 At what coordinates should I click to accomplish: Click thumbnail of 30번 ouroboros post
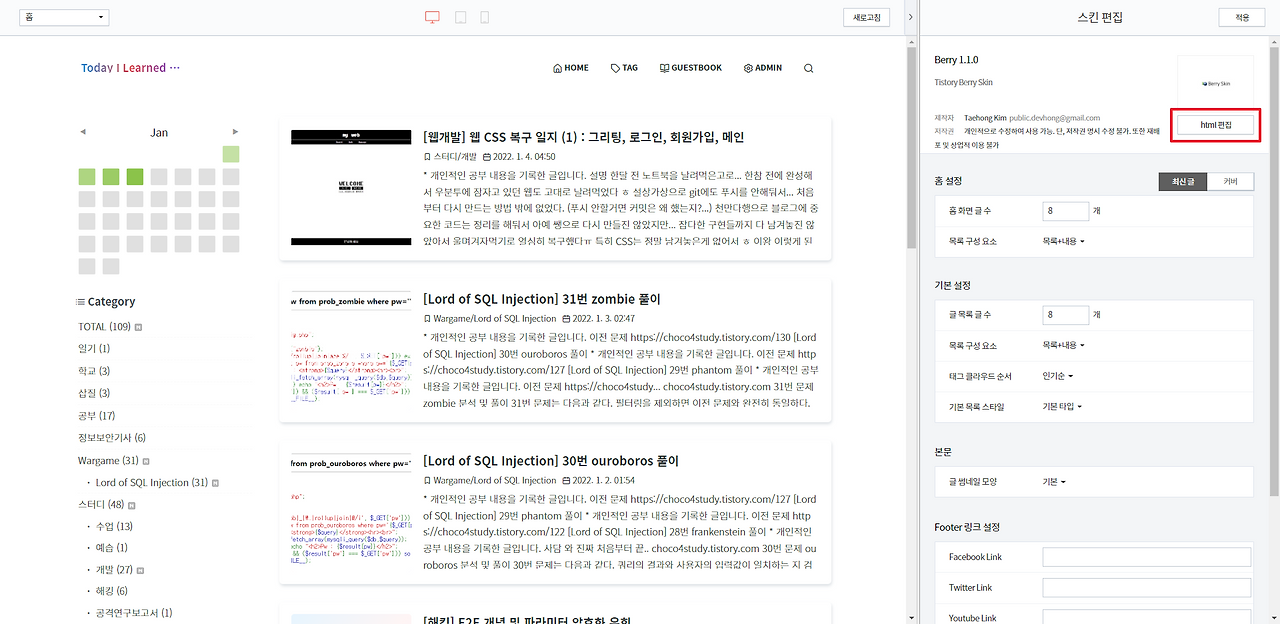tap(351, 511)
